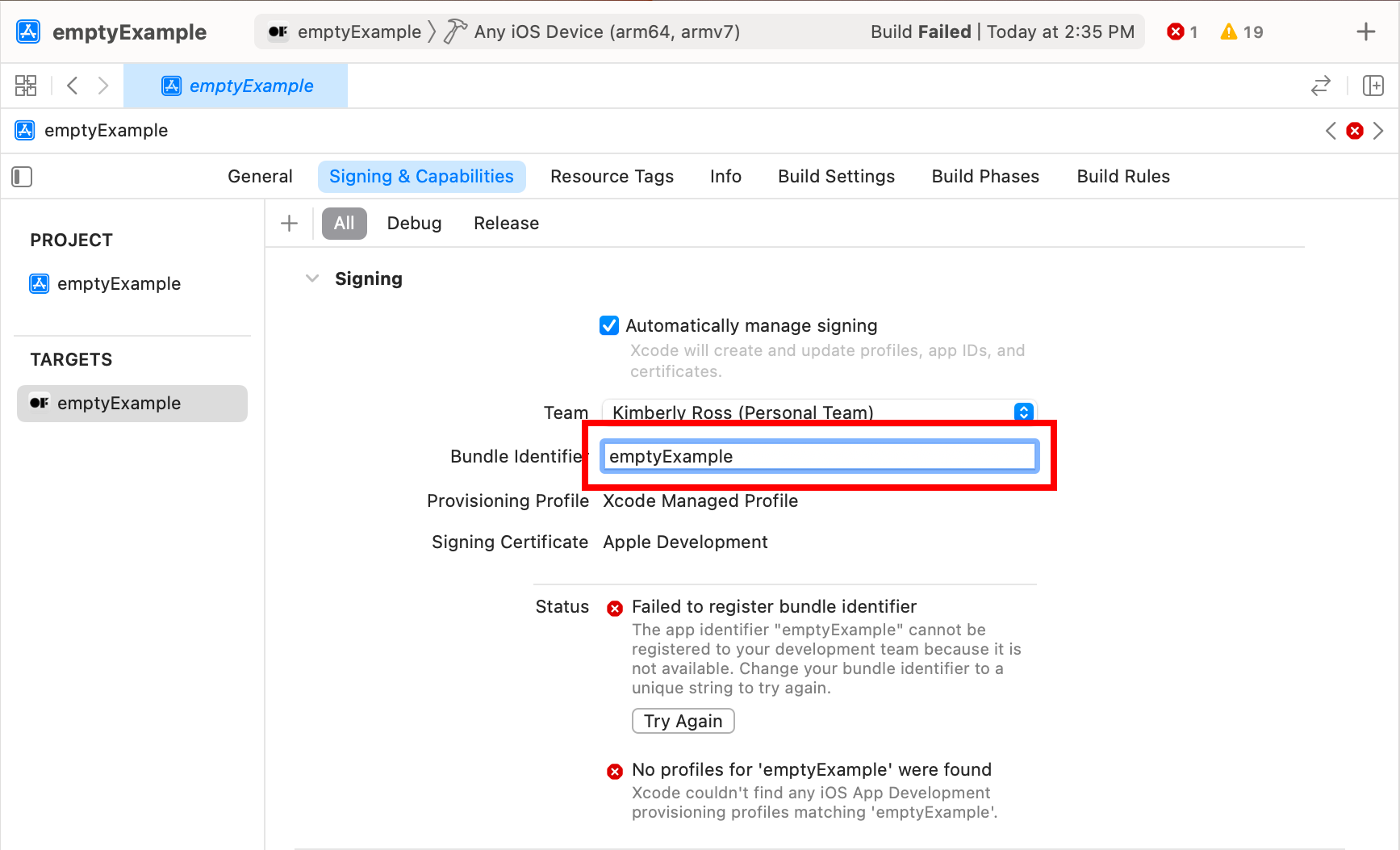Screen dimensions: 1400x850
Task: Add capability with the plus icon
Action: [x=289, y=224]
